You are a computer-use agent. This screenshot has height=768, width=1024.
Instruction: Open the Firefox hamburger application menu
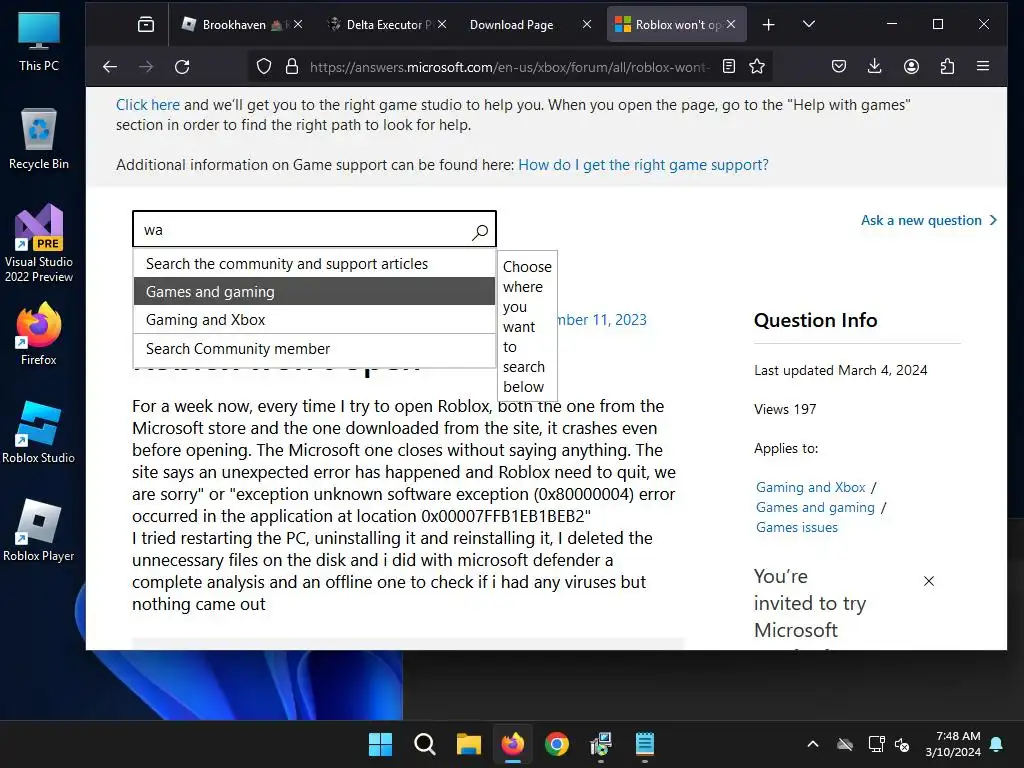[x=983, y=66]
